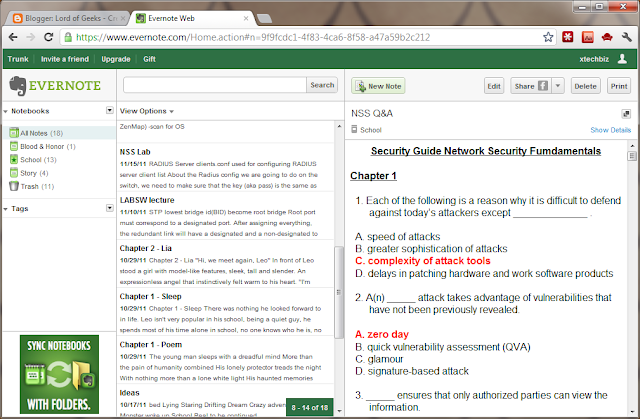Reload the page with the refresh icon

click(x=49, y=37)
